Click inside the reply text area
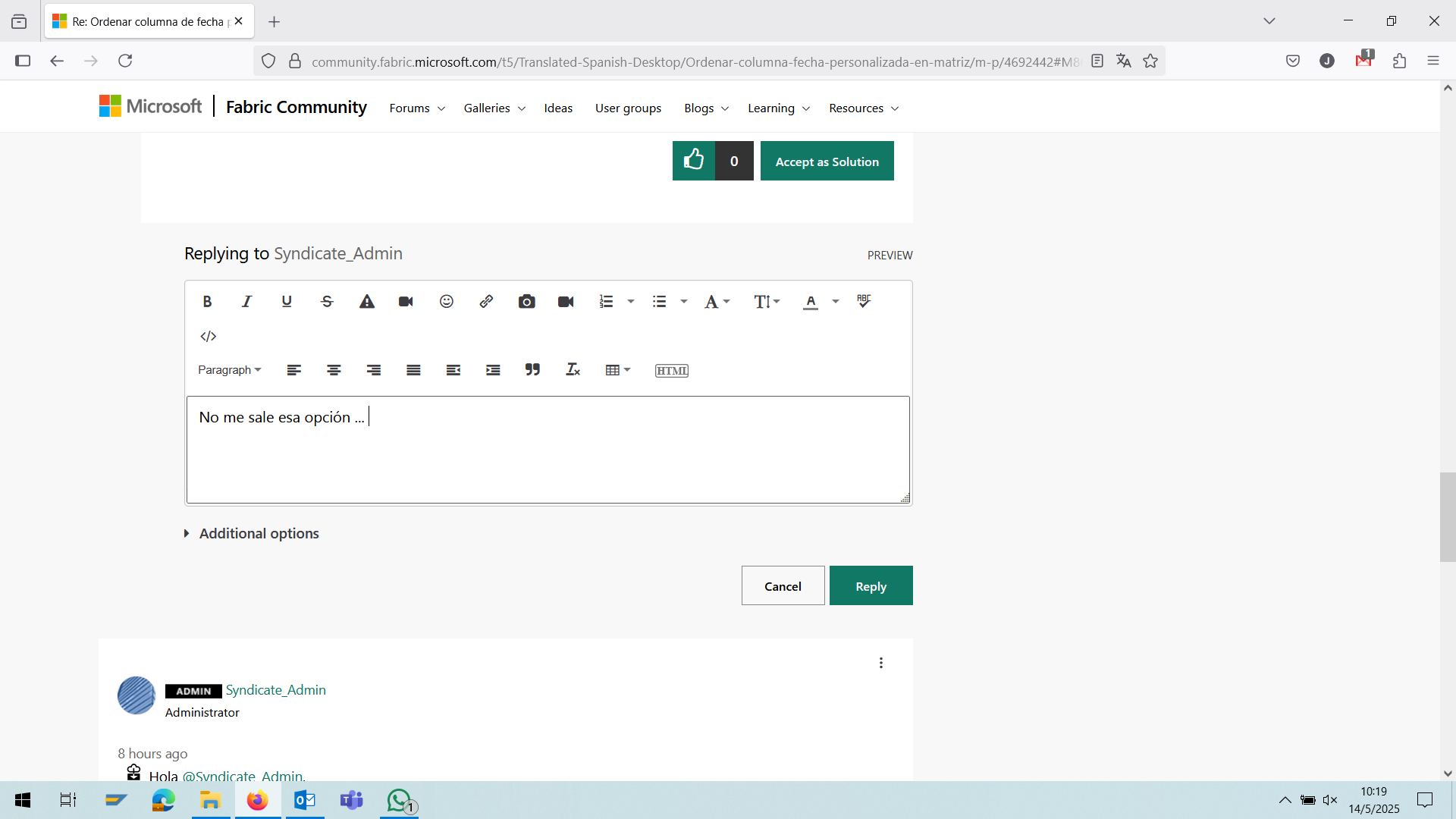Image resolution: width=1456 pixels, height=819 pixels. point(548,450)
